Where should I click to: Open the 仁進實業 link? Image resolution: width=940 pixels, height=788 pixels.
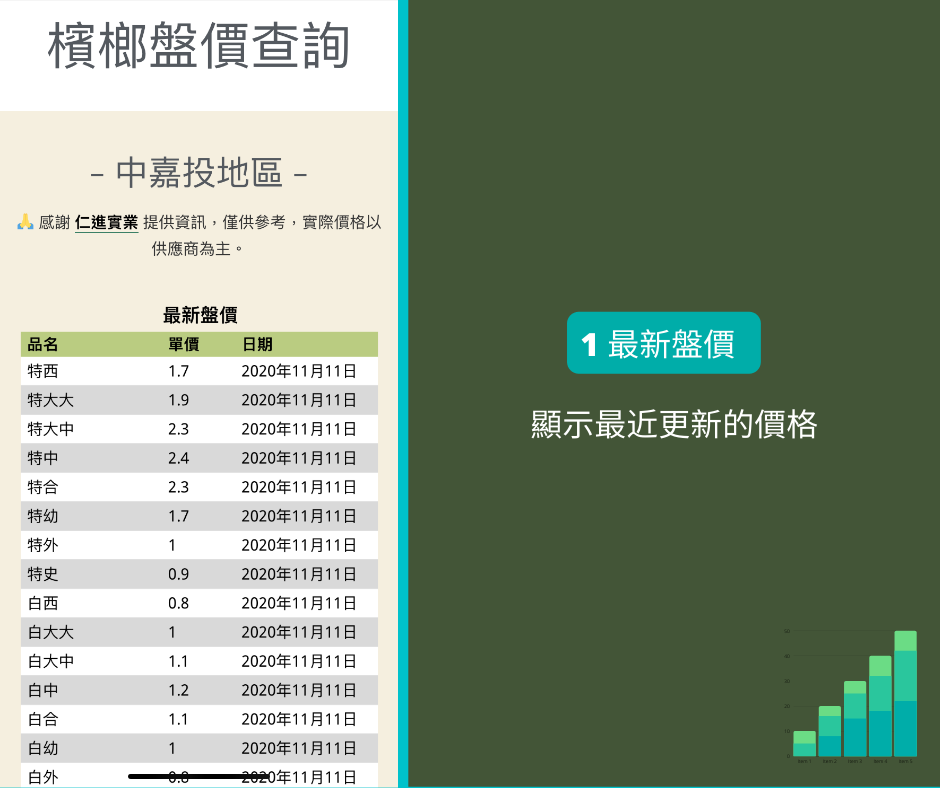tap(107, 222)
